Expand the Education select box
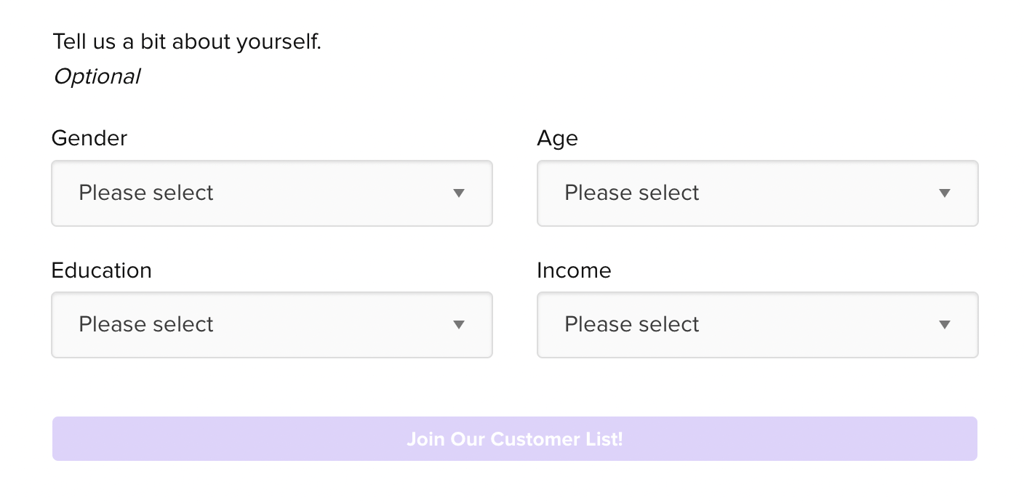The image size is (1024, 503). pyautogui.click(x=271, y=325)
